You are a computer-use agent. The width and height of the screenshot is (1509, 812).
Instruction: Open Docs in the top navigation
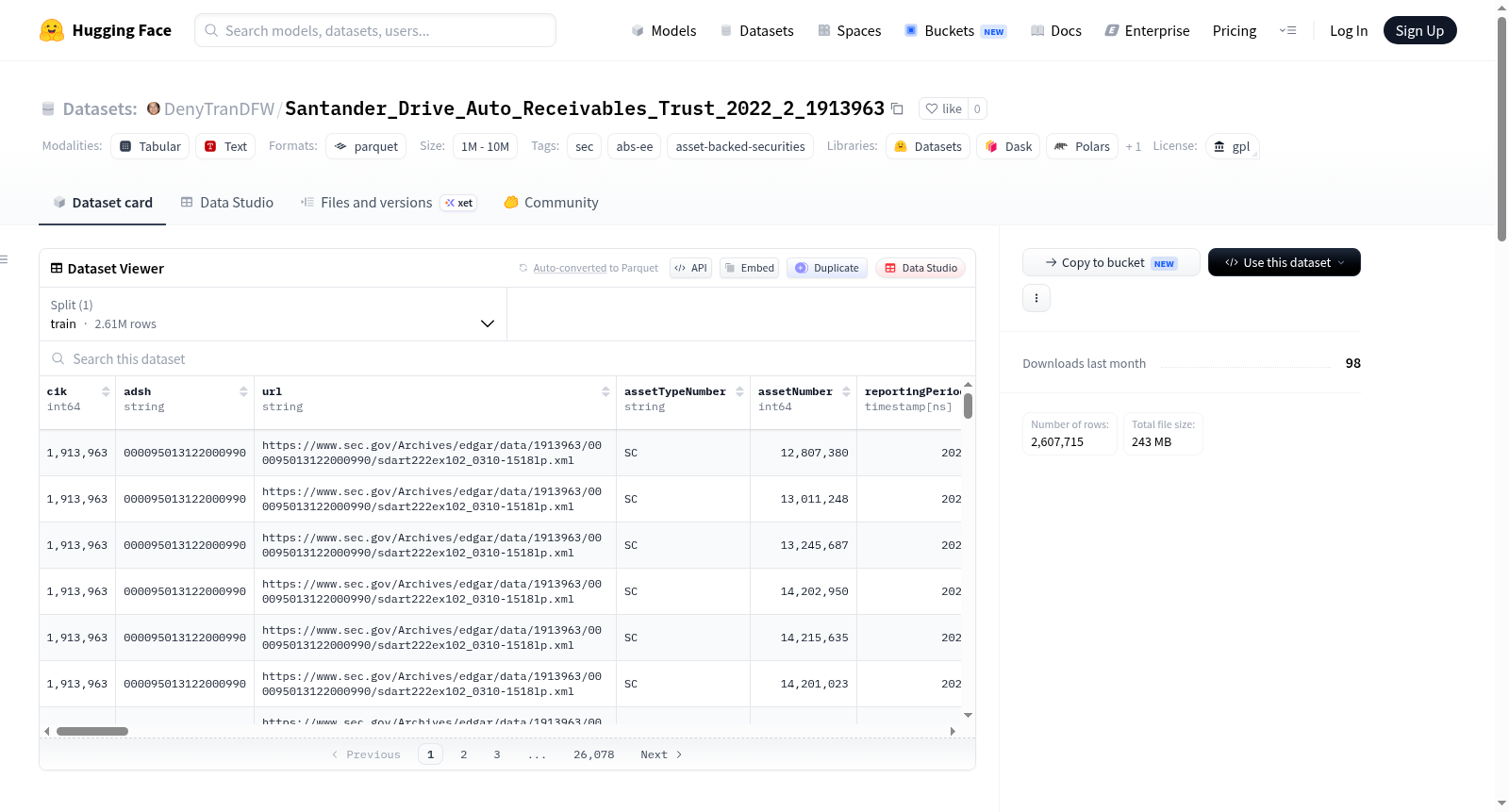pos(1055,31)
